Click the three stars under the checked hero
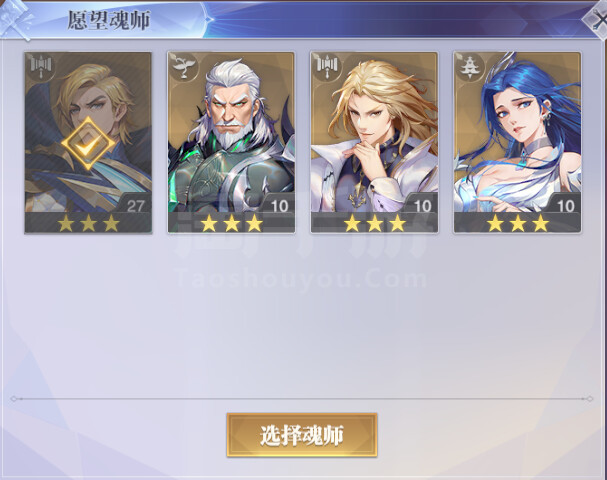This screenshot has width=607, height=480. point(88,223)
